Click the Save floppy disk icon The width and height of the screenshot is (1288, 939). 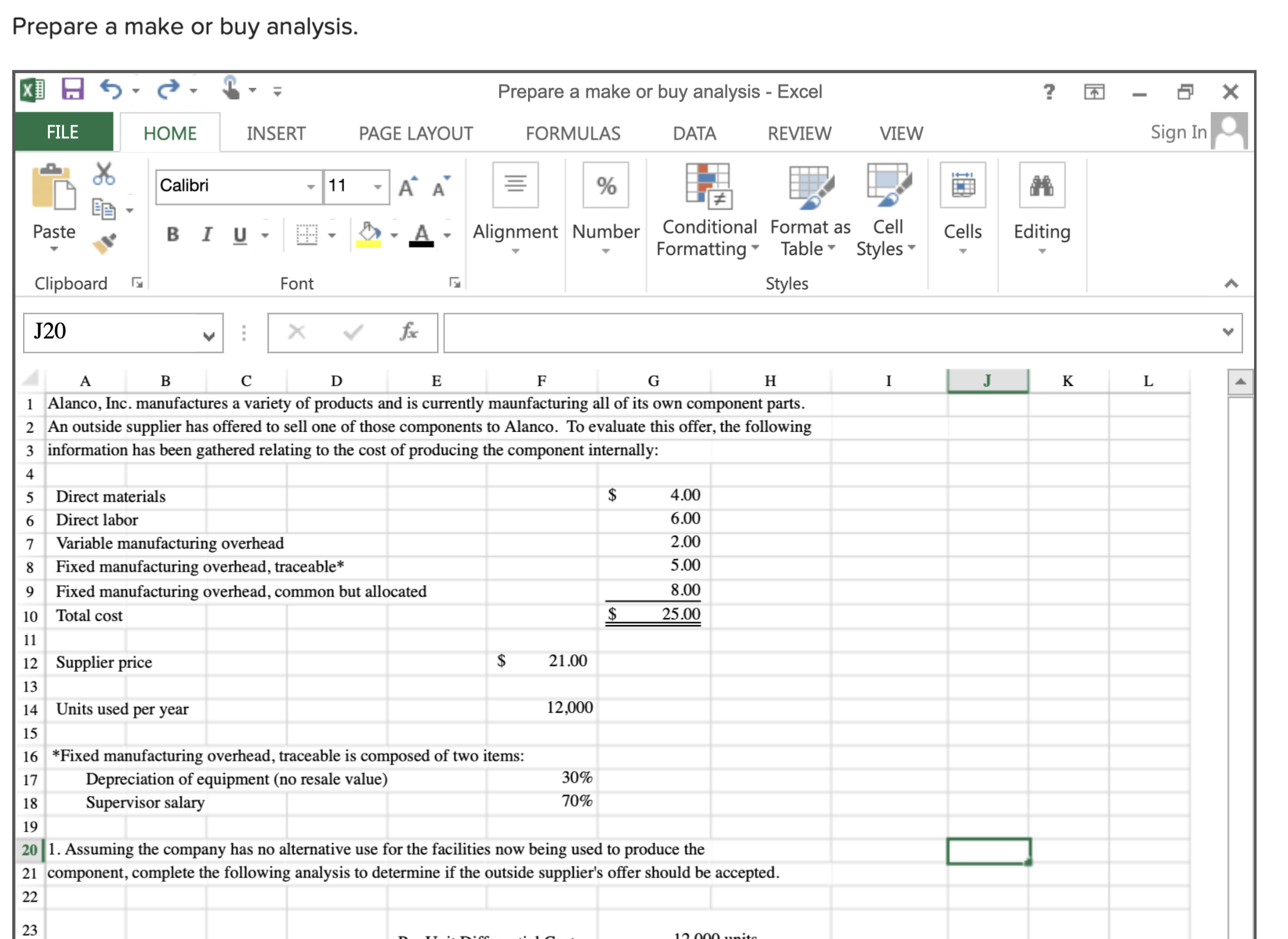(x=72, y=89)
